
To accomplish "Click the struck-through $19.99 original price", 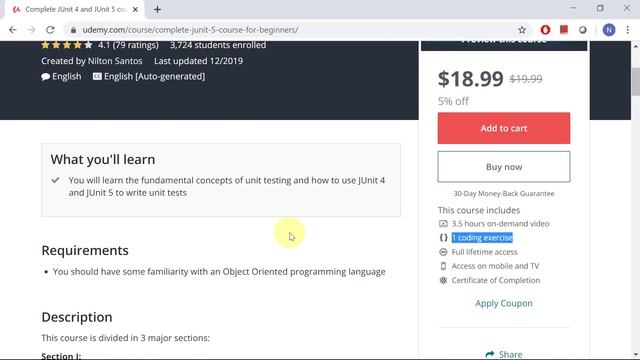I will tap(526, 79).
